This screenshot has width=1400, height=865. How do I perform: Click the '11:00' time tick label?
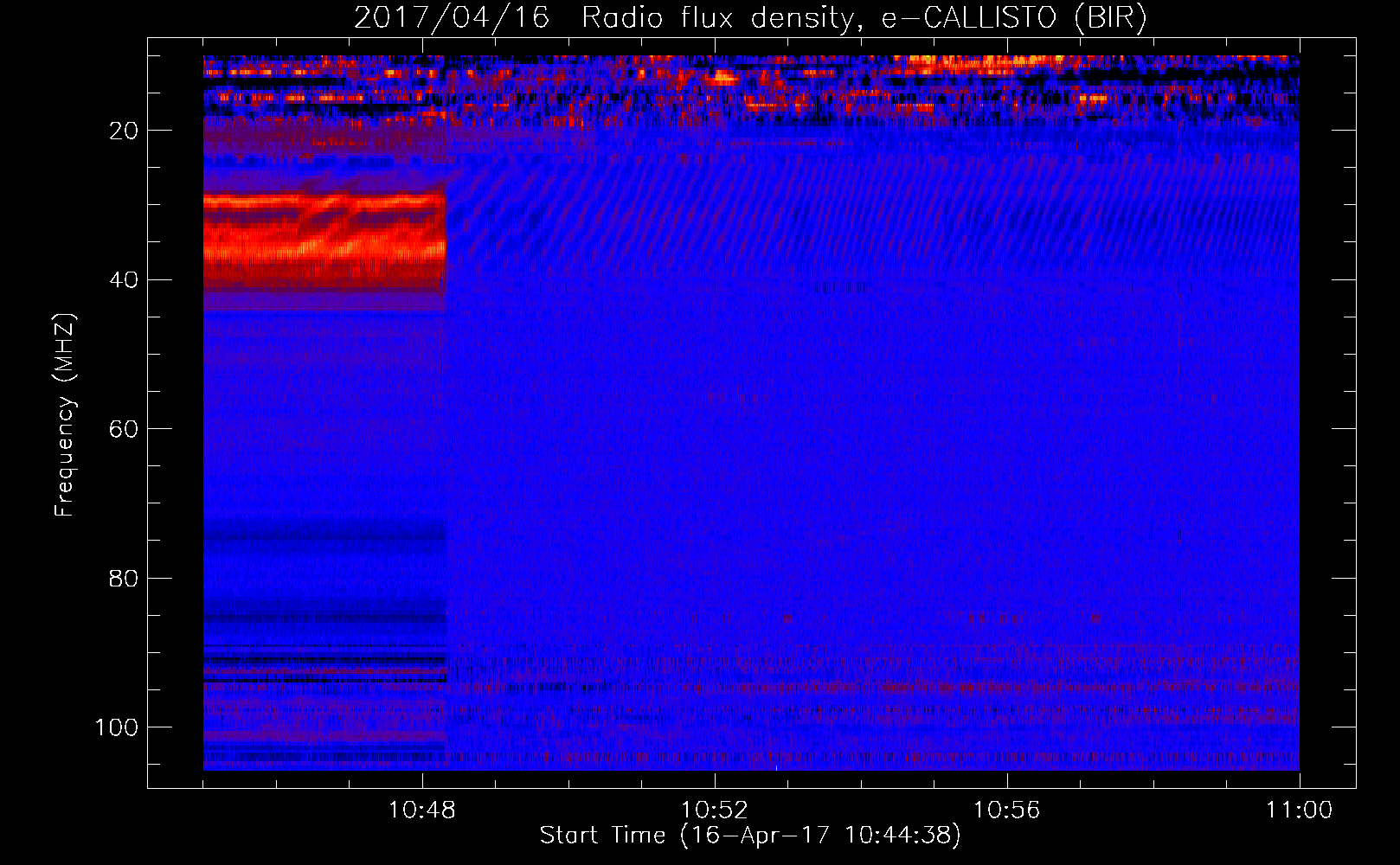[x=1299, y=811]
